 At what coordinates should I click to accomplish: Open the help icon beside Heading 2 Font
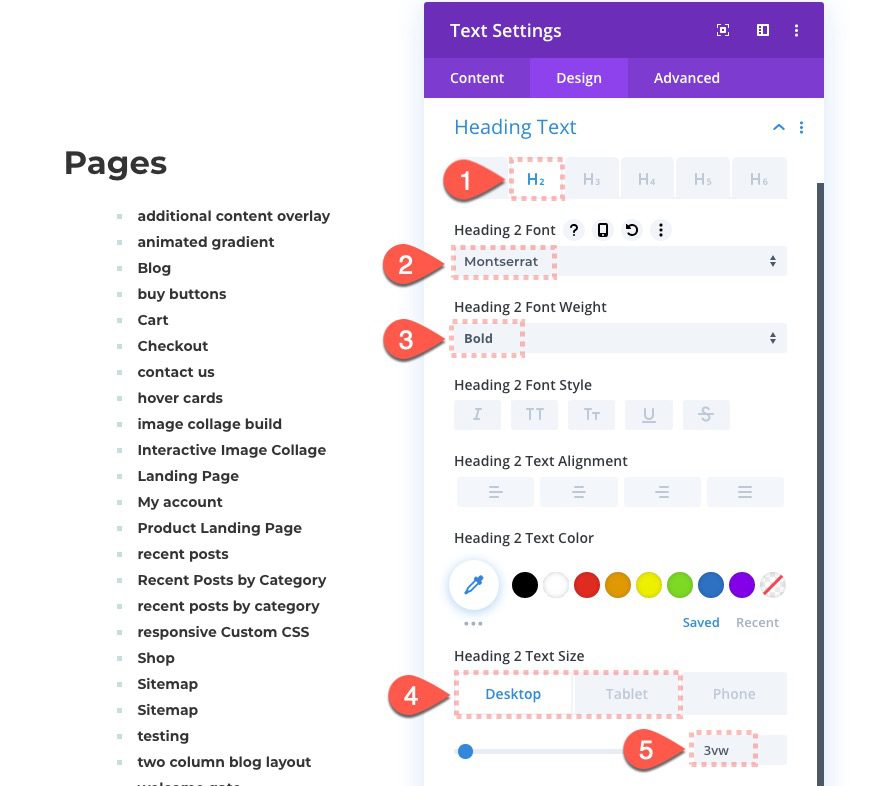(573, 230)
